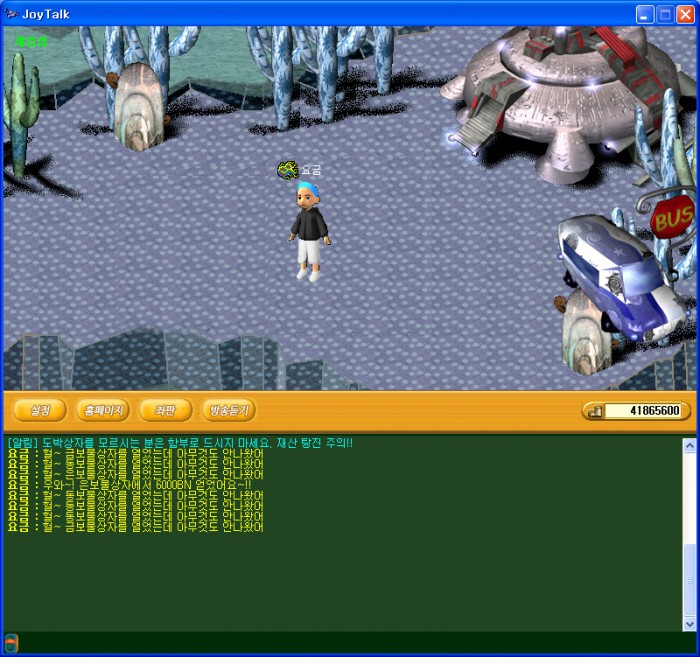Click the 설정 settings button
700x657 pixels.
click(40, 410)
